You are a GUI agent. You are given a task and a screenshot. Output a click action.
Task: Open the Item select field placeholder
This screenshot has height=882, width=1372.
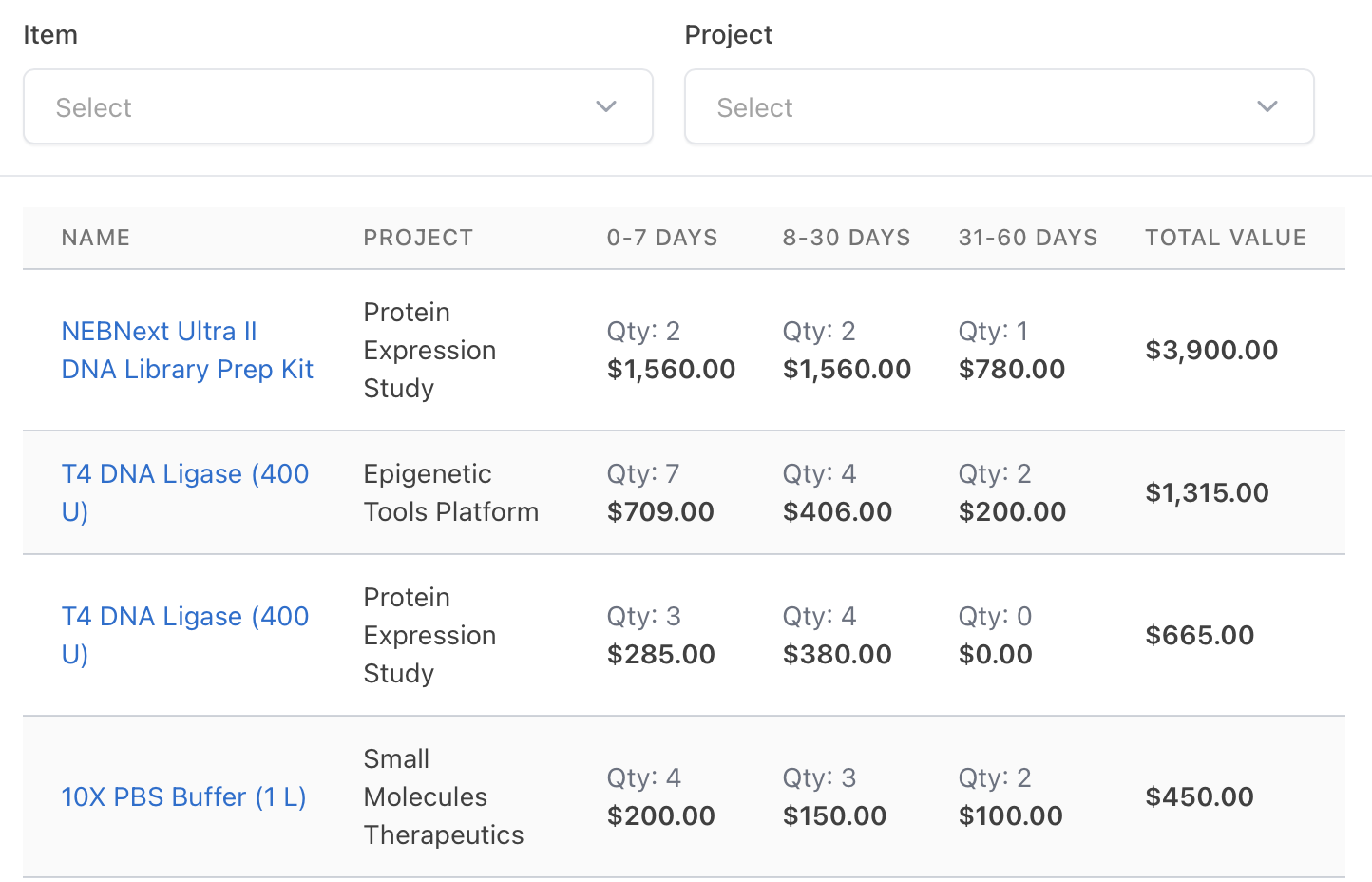[x=94, y=108]
